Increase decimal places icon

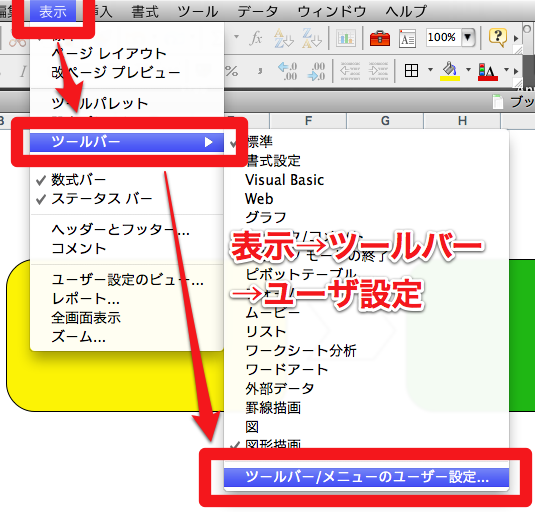(287, 71)
